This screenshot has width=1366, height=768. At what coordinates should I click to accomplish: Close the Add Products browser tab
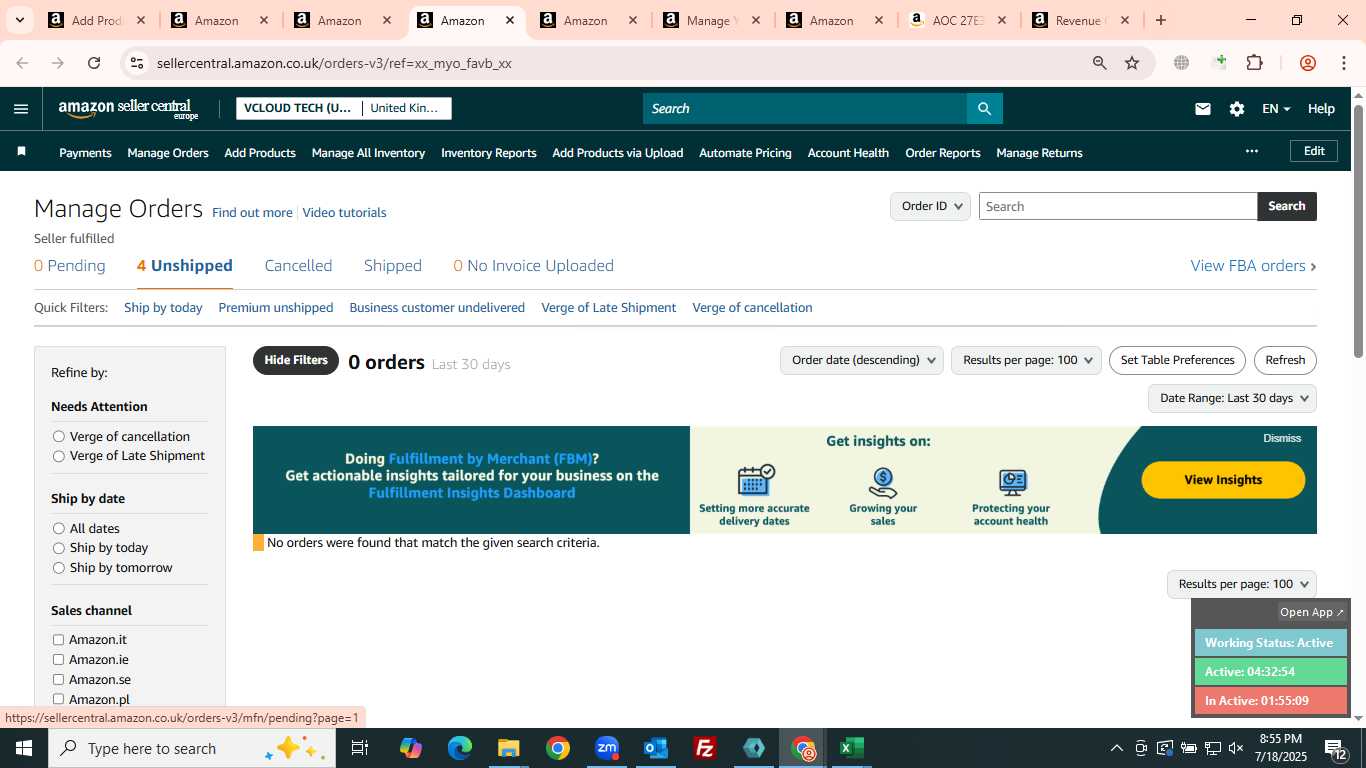click(141, 20)
